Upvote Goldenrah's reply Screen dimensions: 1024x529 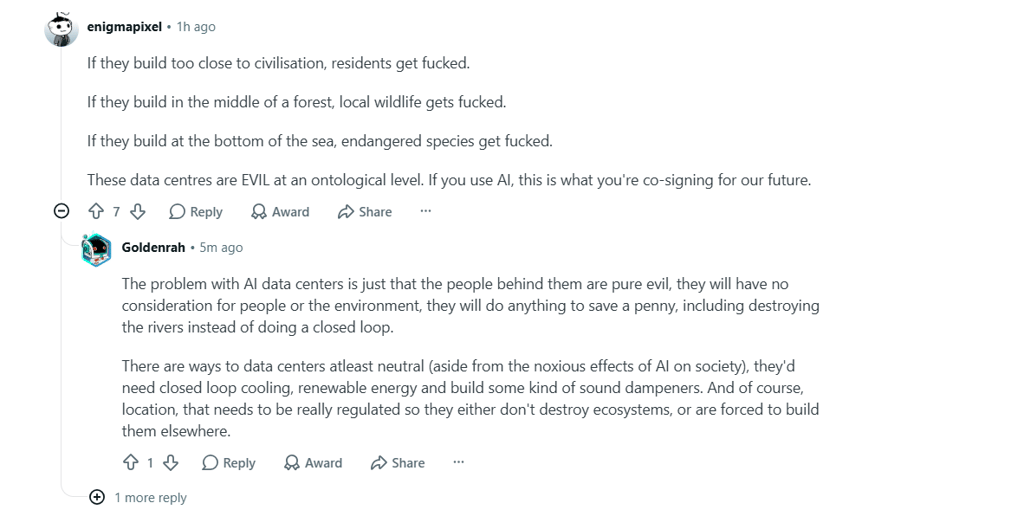pyautogui.click(x=131, y=462)
